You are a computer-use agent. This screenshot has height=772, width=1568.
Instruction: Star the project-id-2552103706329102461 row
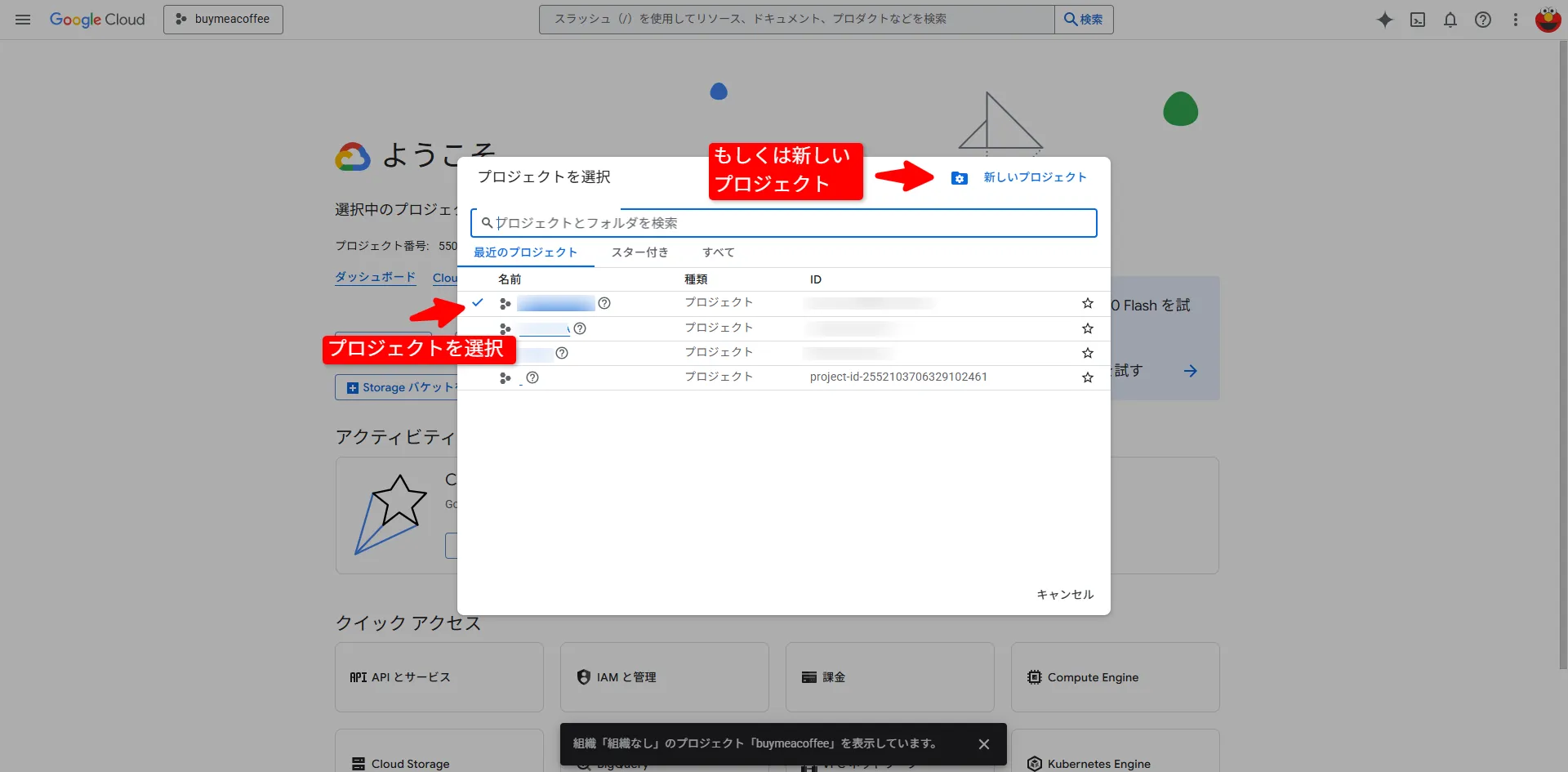tap(1088, 377)
